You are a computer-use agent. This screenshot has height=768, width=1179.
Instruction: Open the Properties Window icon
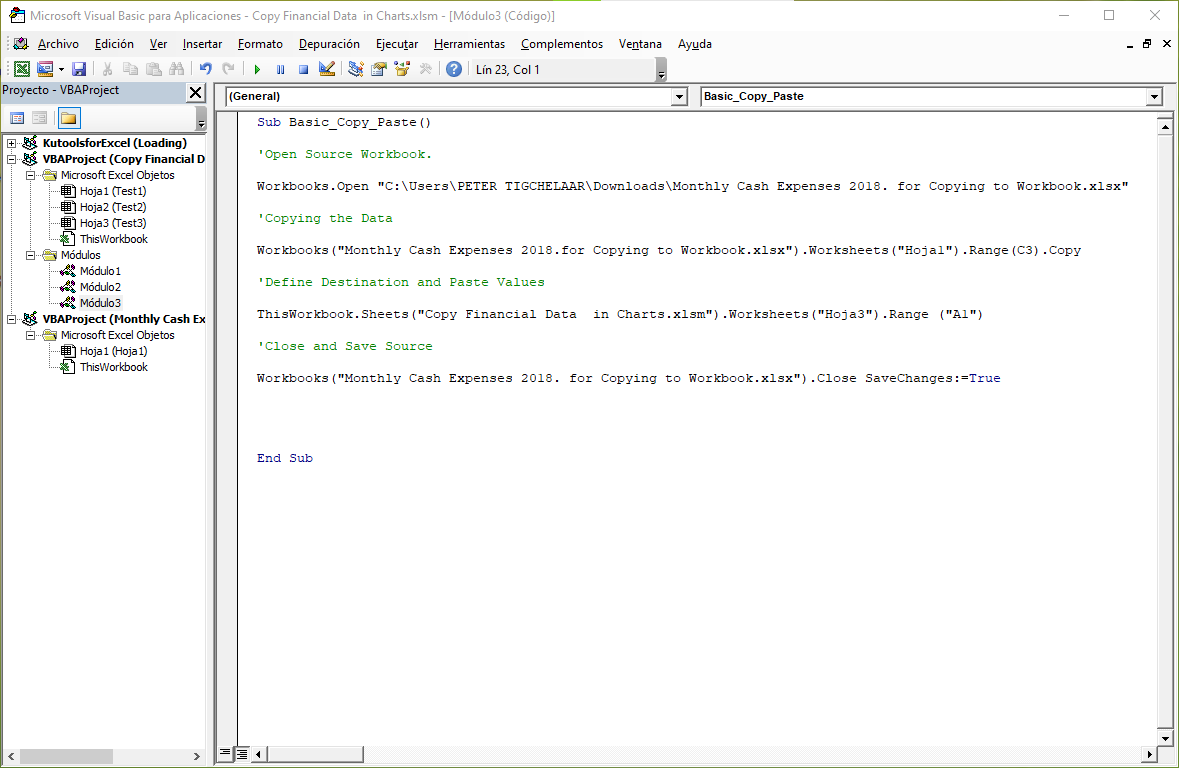tap(379, 68)
